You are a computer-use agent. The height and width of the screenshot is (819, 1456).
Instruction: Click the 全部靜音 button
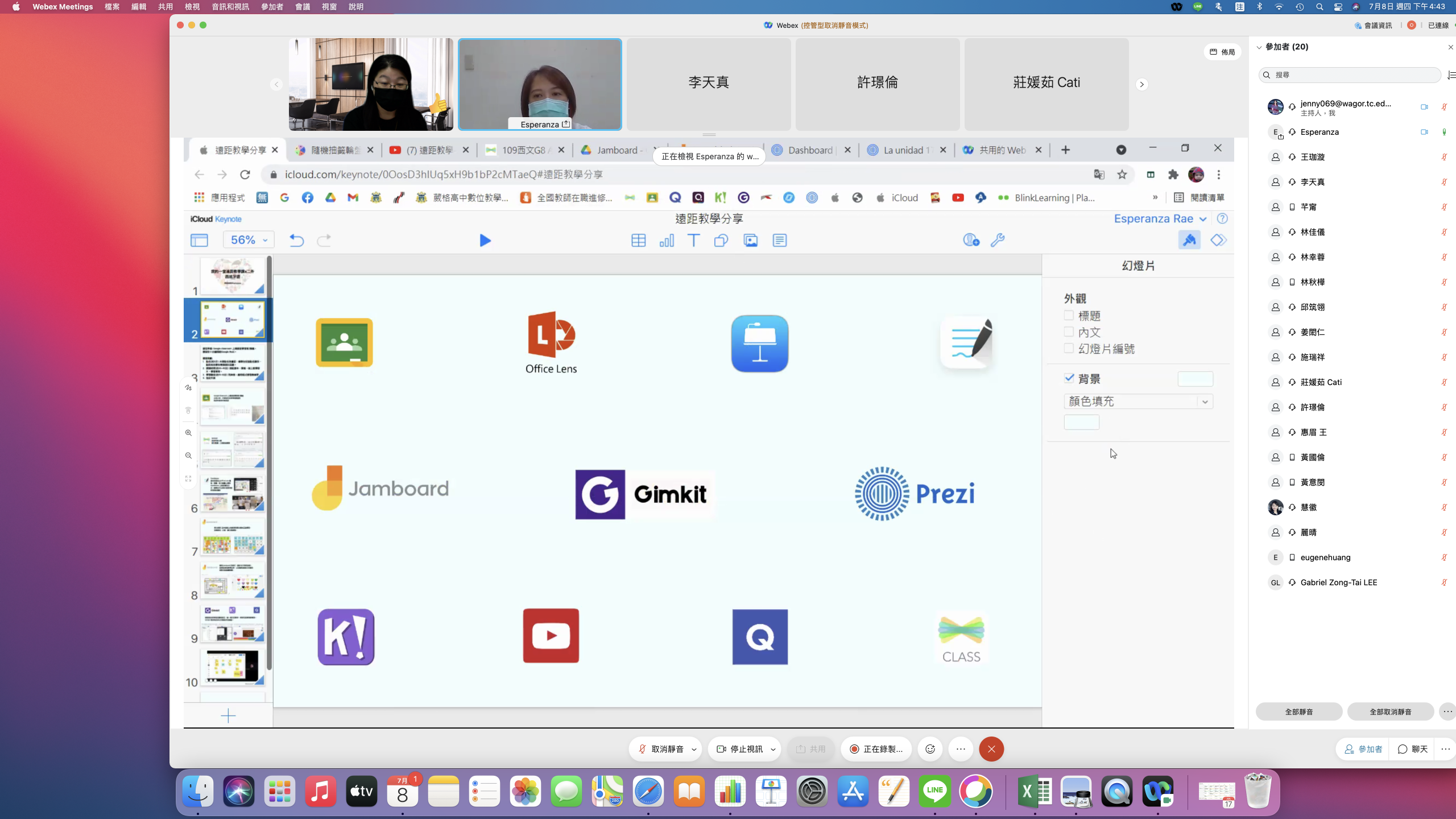coord(1298,712)
